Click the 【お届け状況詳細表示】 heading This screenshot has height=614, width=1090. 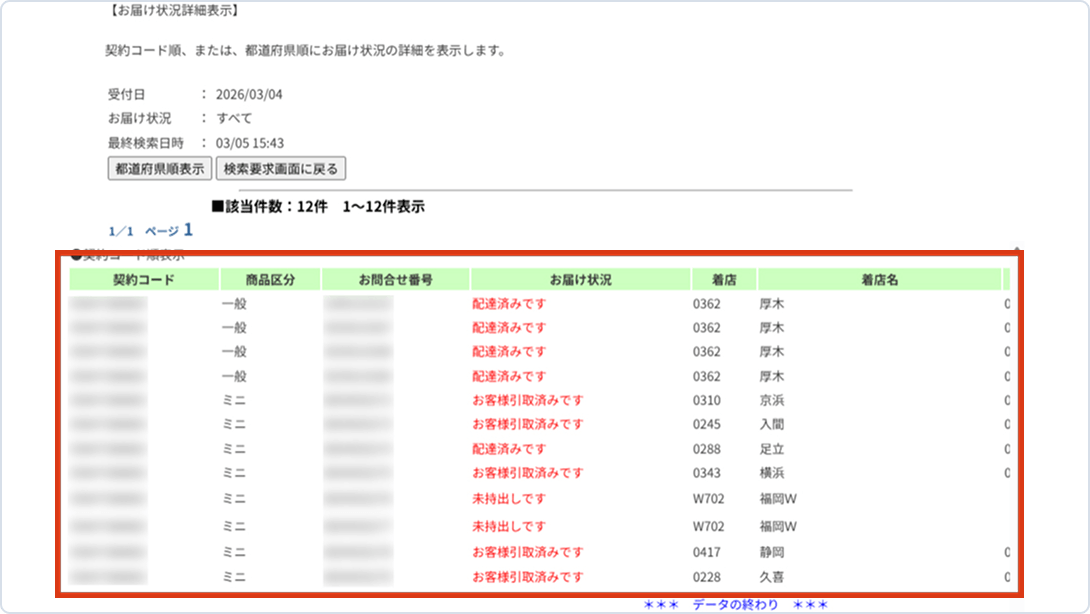(174, 10)
